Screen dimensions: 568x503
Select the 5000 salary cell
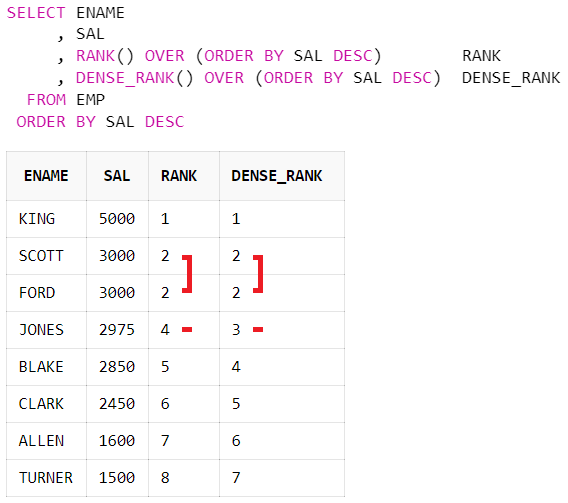[117, 219]
